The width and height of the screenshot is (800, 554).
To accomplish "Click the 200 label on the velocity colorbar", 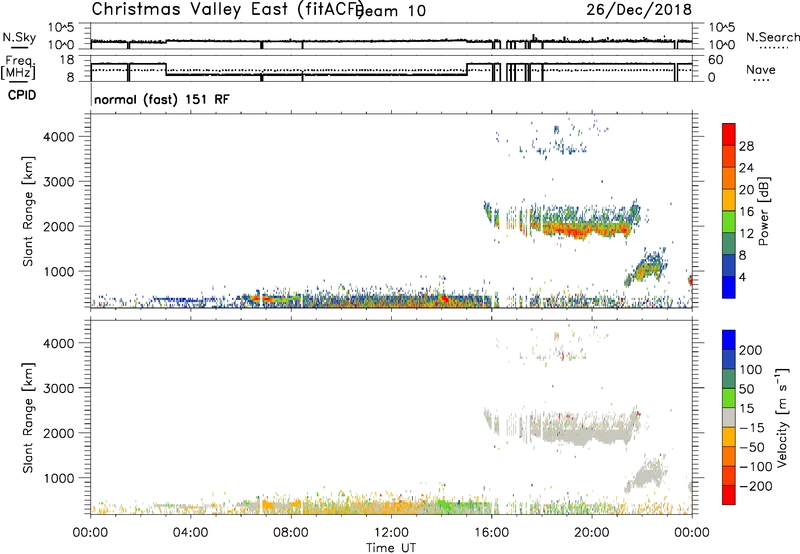I will 751,350.
